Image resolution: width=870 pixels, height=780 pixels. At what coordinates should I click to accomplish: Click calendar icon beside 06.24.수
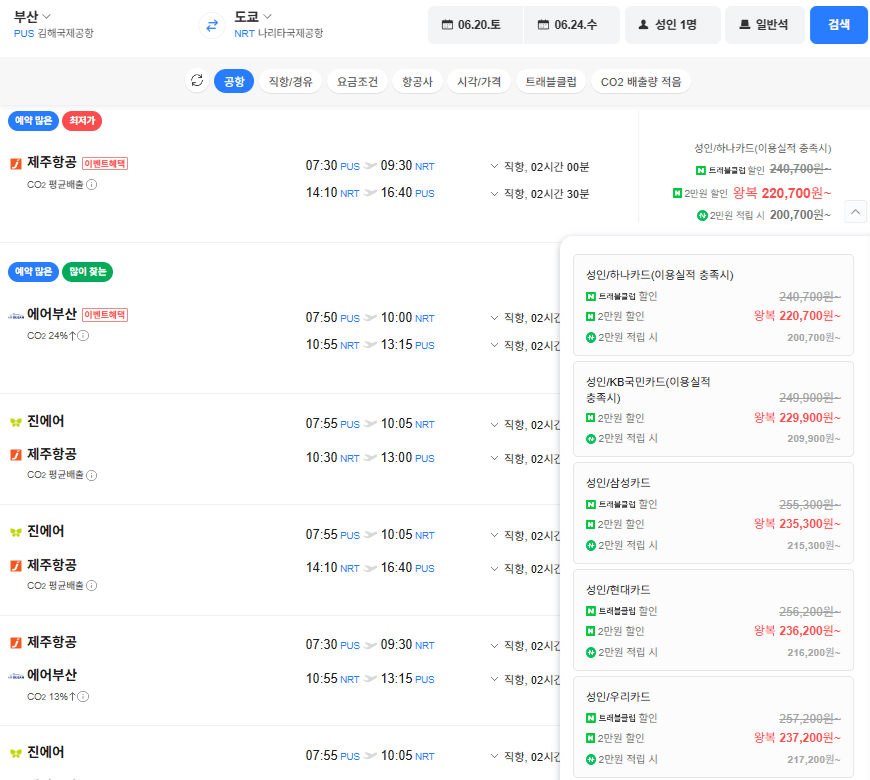coord(543,24)
